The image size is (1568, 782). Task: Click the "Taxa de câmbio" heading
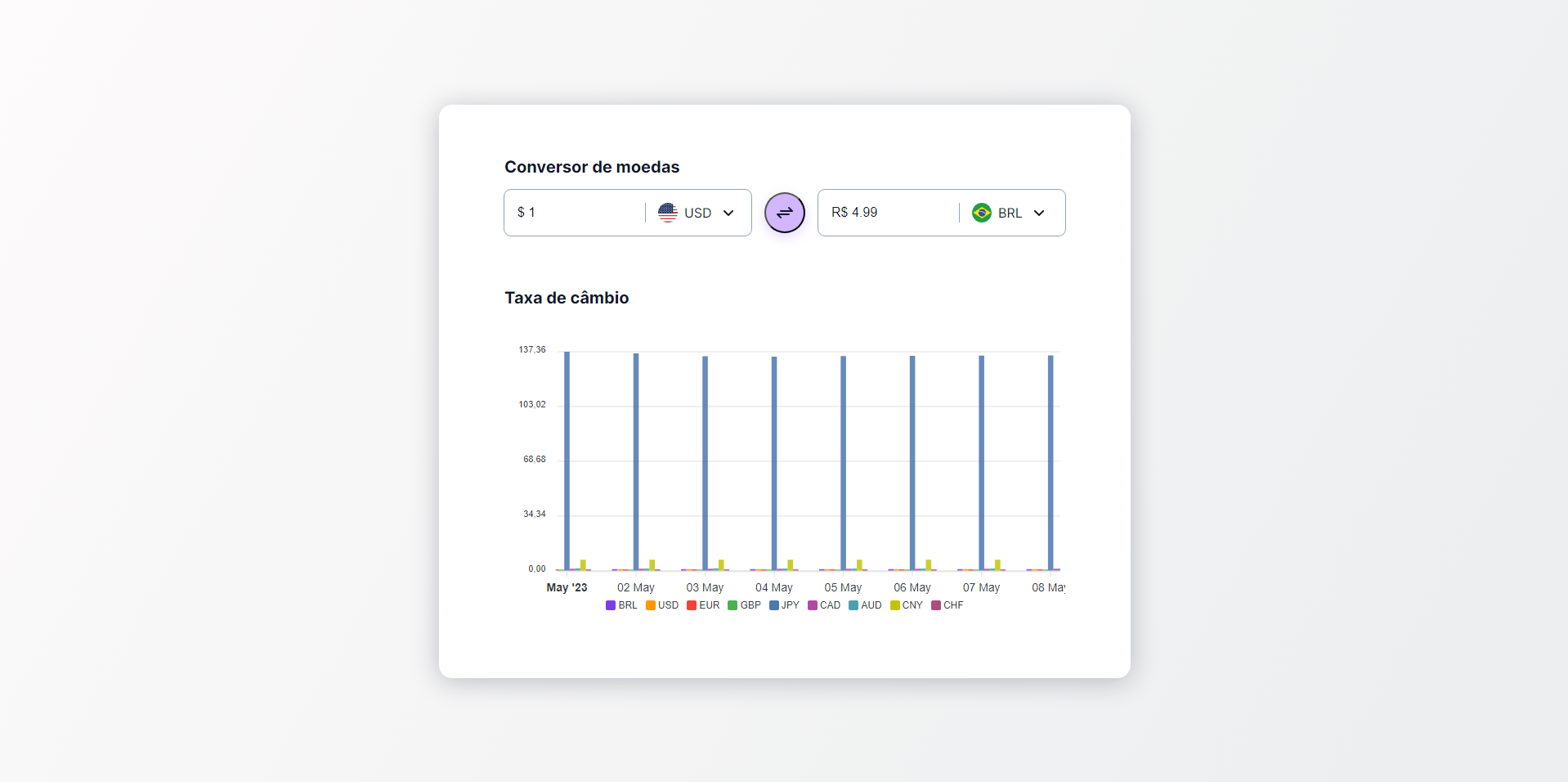tap(567, 298)
